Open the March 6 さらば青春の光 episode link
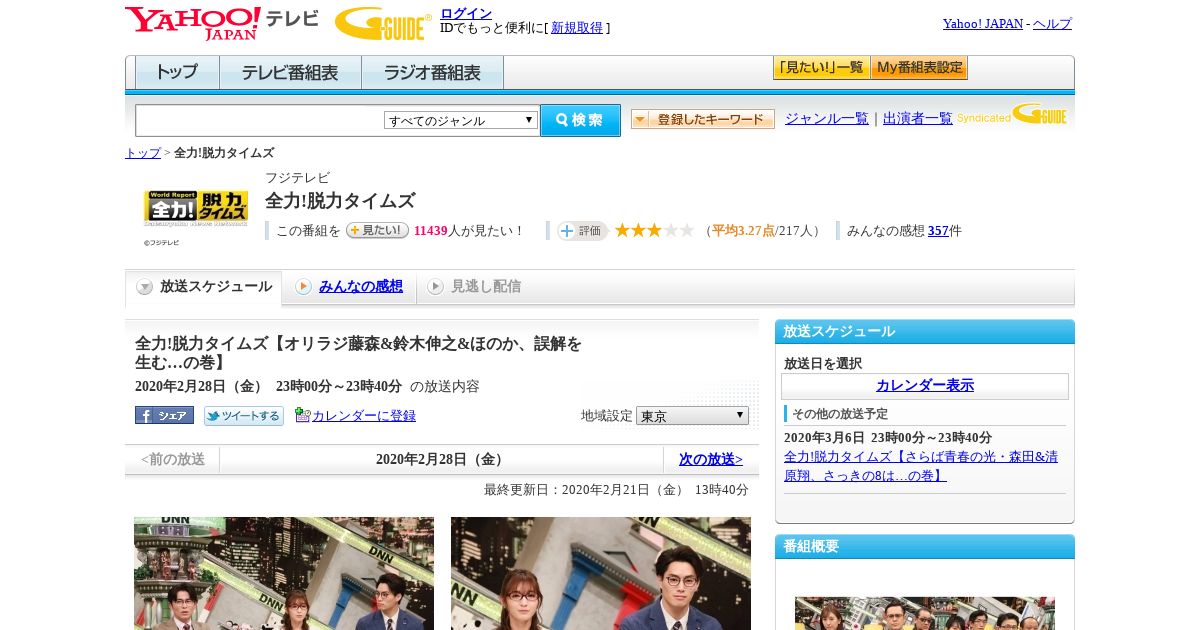The width and height of the screenshot is (1200, 630). pos(921,466)
